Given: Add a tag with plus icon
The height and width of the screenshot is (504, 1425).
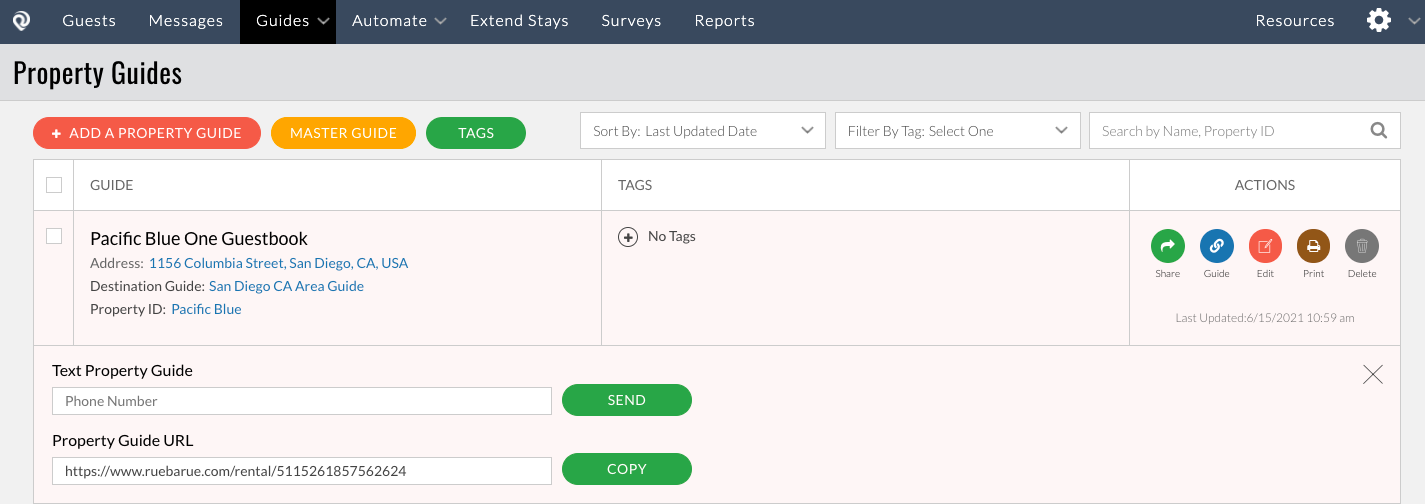Looking at the screenshot, I should pos(628,237).
